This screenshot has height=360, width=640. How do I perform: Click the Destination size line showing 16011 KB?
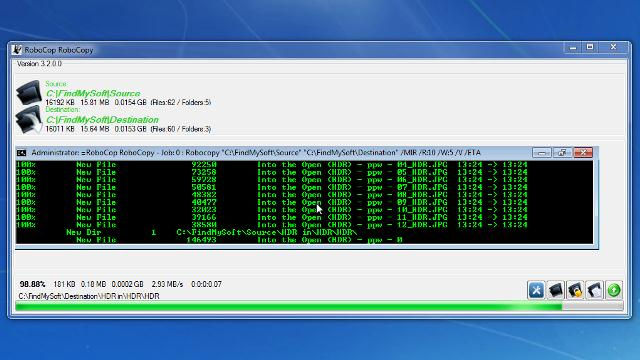pos(128,129)
